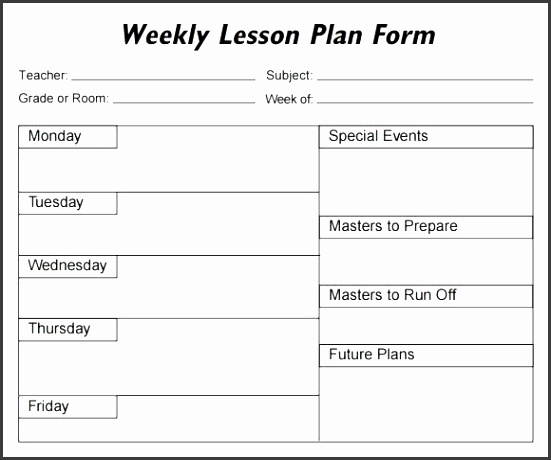Image resolution: width=551 pixels, height=460 pixels.
Task: Click the Subject blank line
Action: coord(425,79)
